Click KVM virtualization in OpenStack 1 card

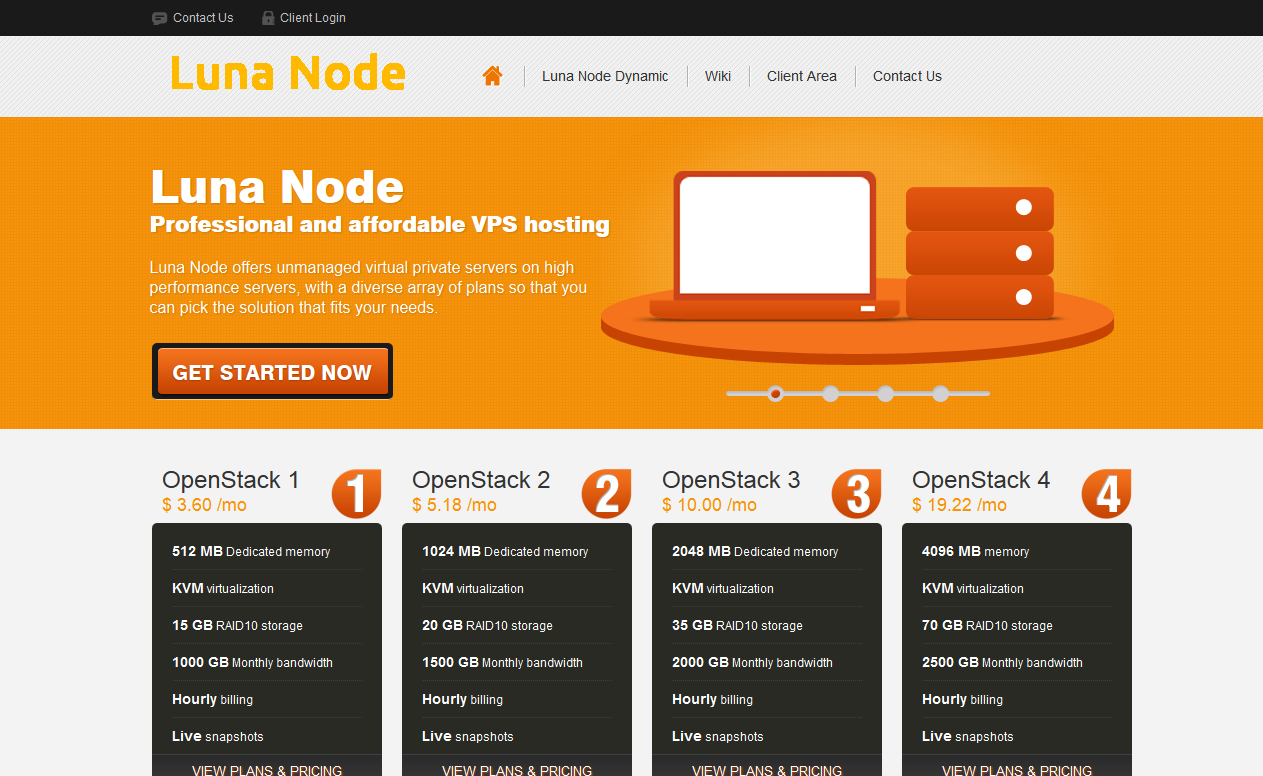tap(223, 588)
